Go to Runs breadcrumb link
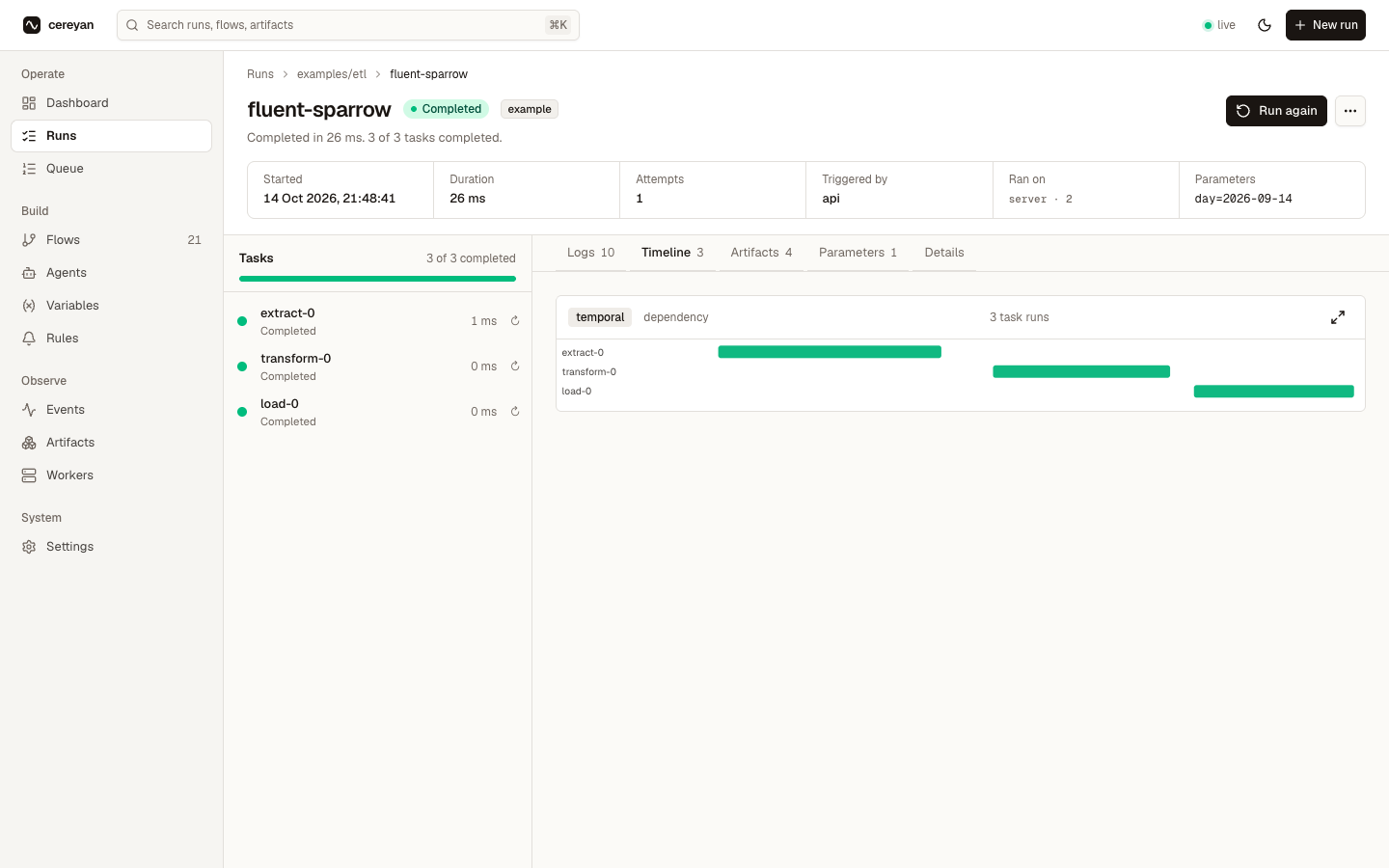This screenshot has height=868, width=1389. coord(260,74)
